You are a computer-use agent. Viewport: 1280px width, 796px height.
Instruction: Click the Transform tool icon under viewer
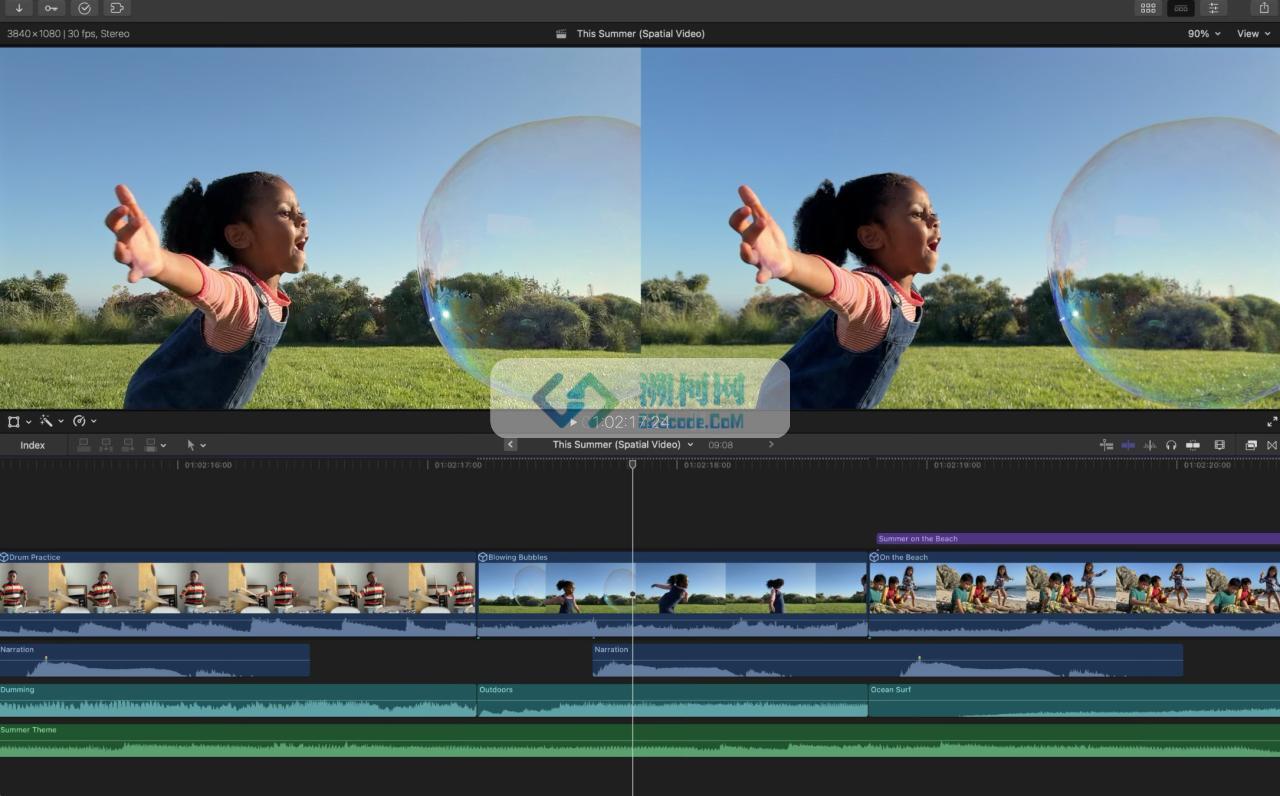pyautogui.click(x=14, y=422)
